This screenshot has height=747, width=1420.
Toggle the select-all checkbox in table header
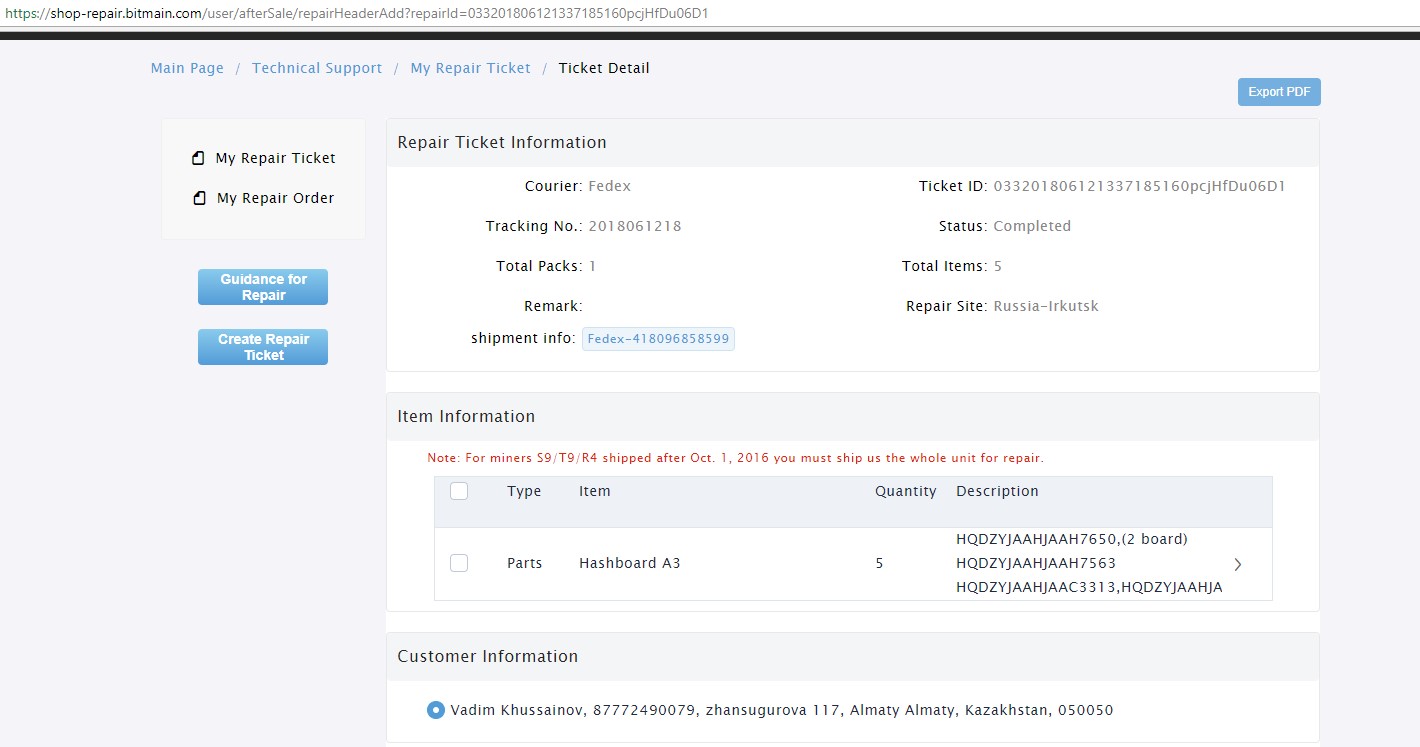tap(459, 491)
